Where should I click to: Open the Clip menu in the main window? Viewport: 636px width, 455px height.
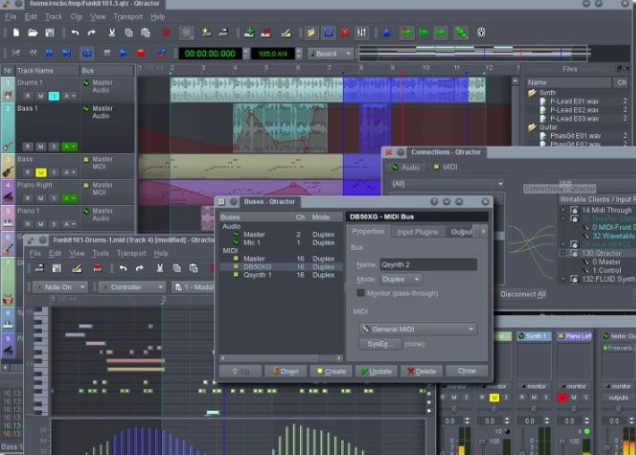click(76, 17)
